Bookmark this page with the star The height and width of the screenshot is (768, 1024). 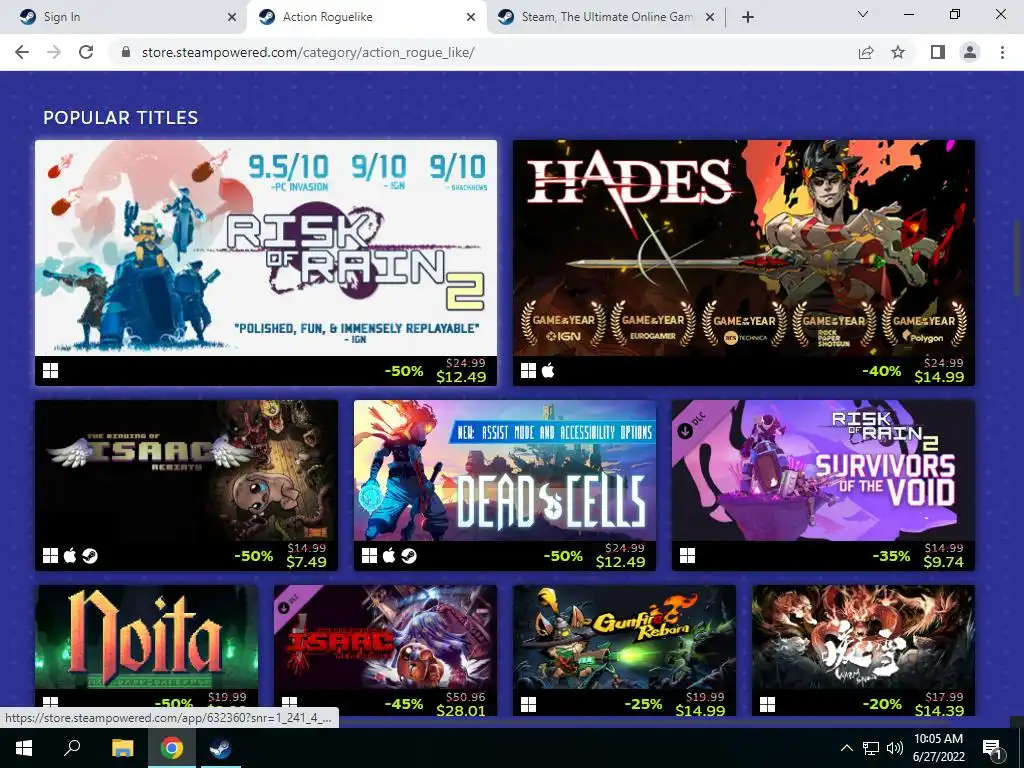898,52
